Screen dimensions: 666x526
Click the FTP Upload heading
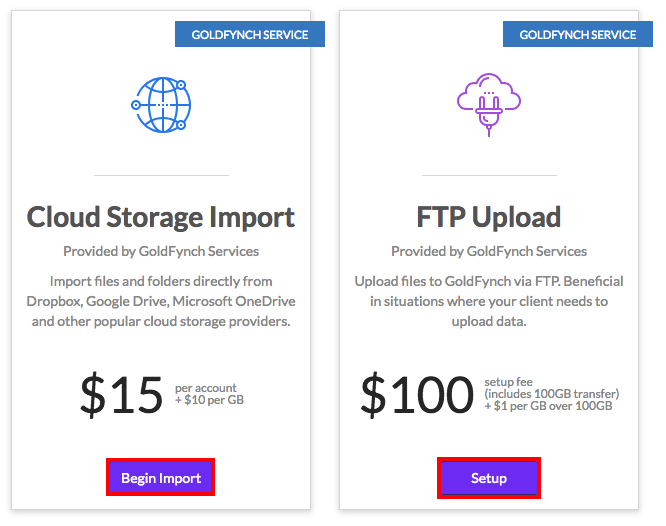pyautogui.click(x=488, y=217)
